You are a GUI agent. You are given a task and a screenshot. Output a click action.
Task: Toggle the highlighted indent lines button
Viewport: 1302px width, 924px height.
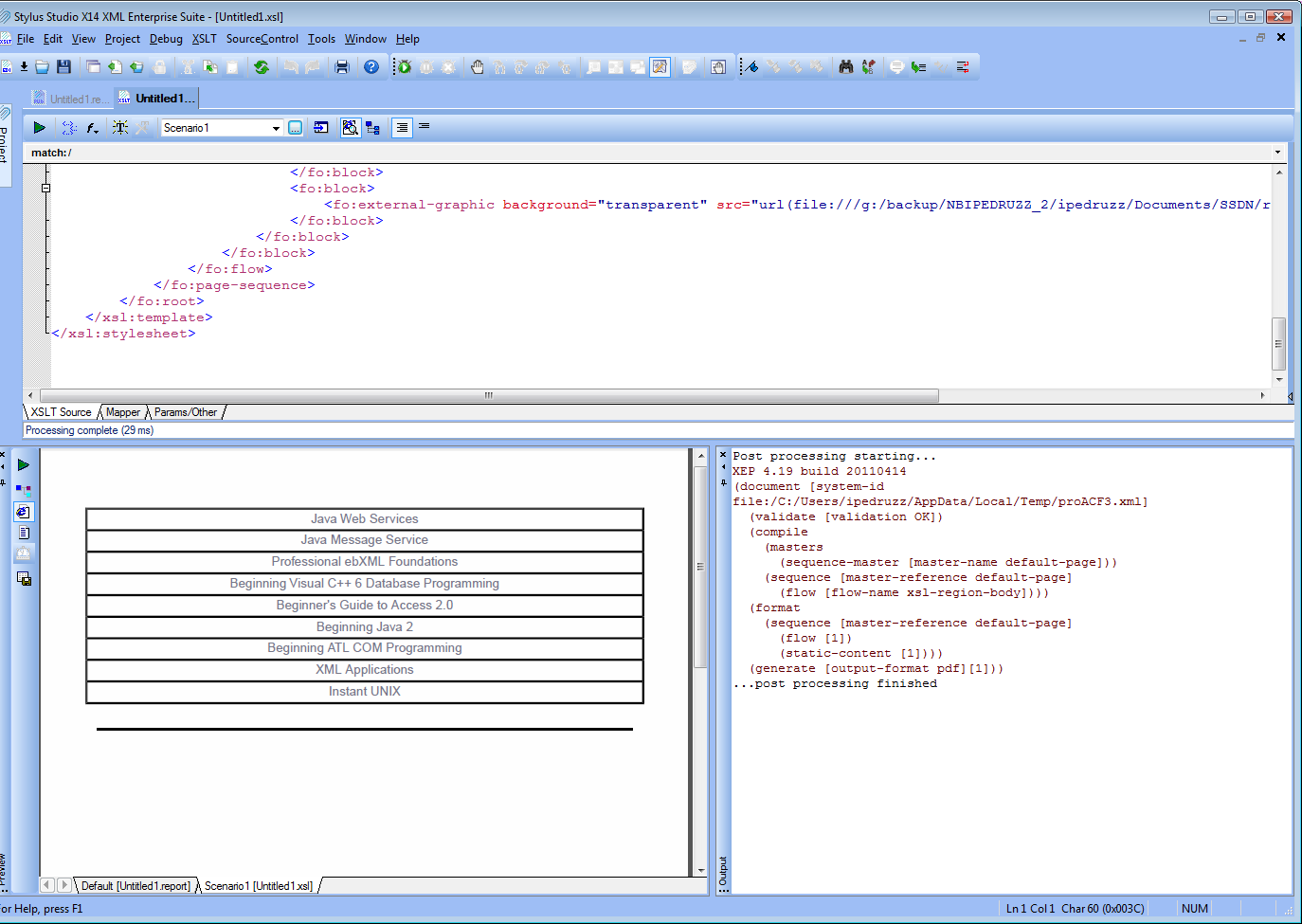point(402,127)
